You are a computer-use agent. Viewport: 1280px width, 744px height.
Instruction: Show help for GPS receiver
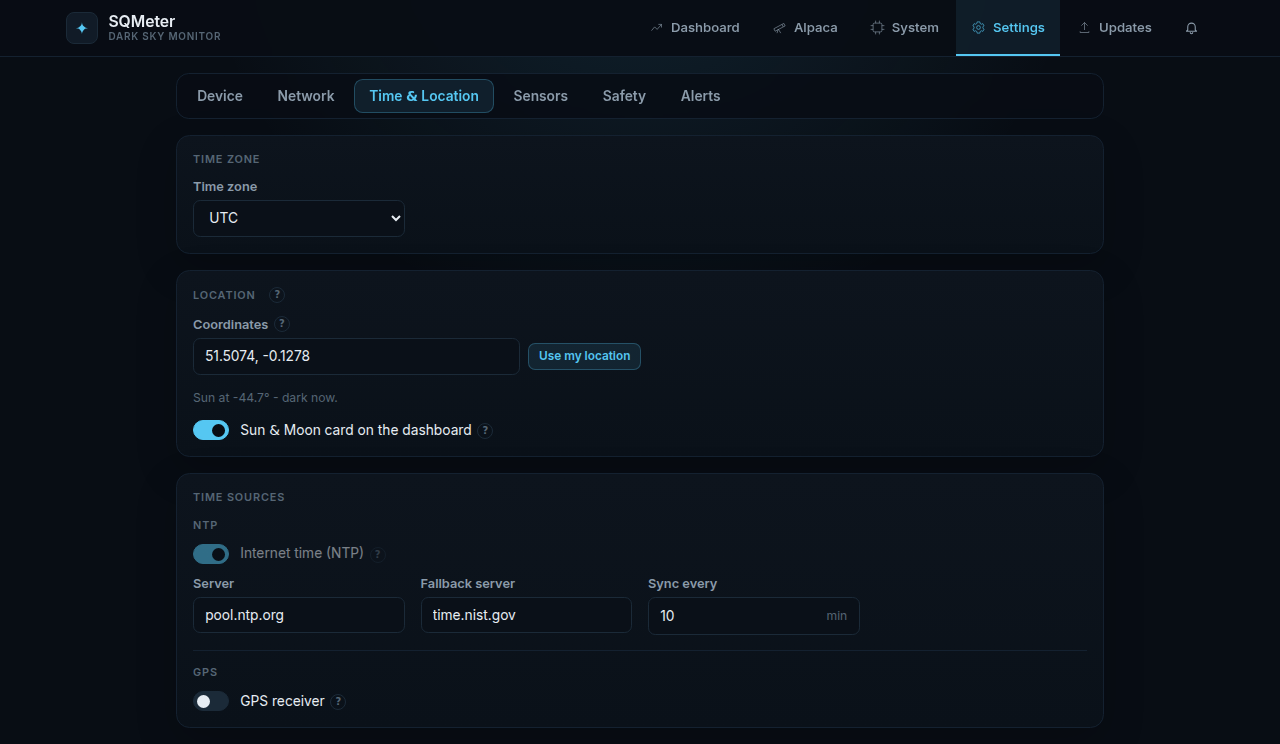tap(338, 702)
